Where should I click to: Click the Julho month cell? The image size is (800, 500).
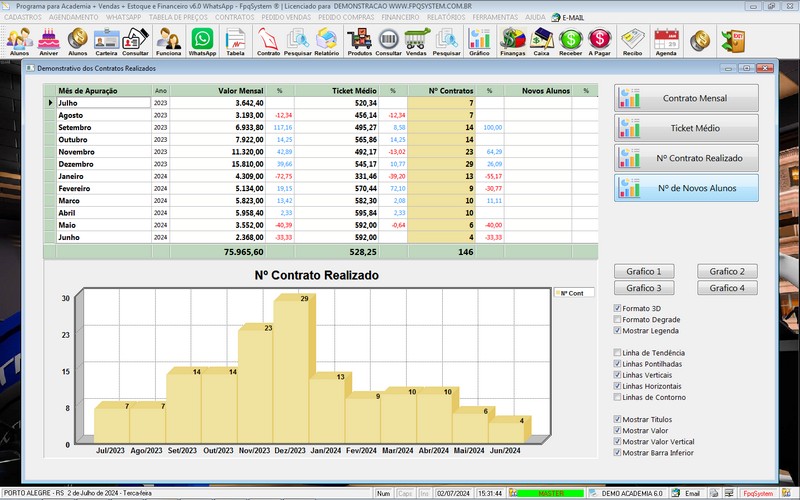(104, 103)
